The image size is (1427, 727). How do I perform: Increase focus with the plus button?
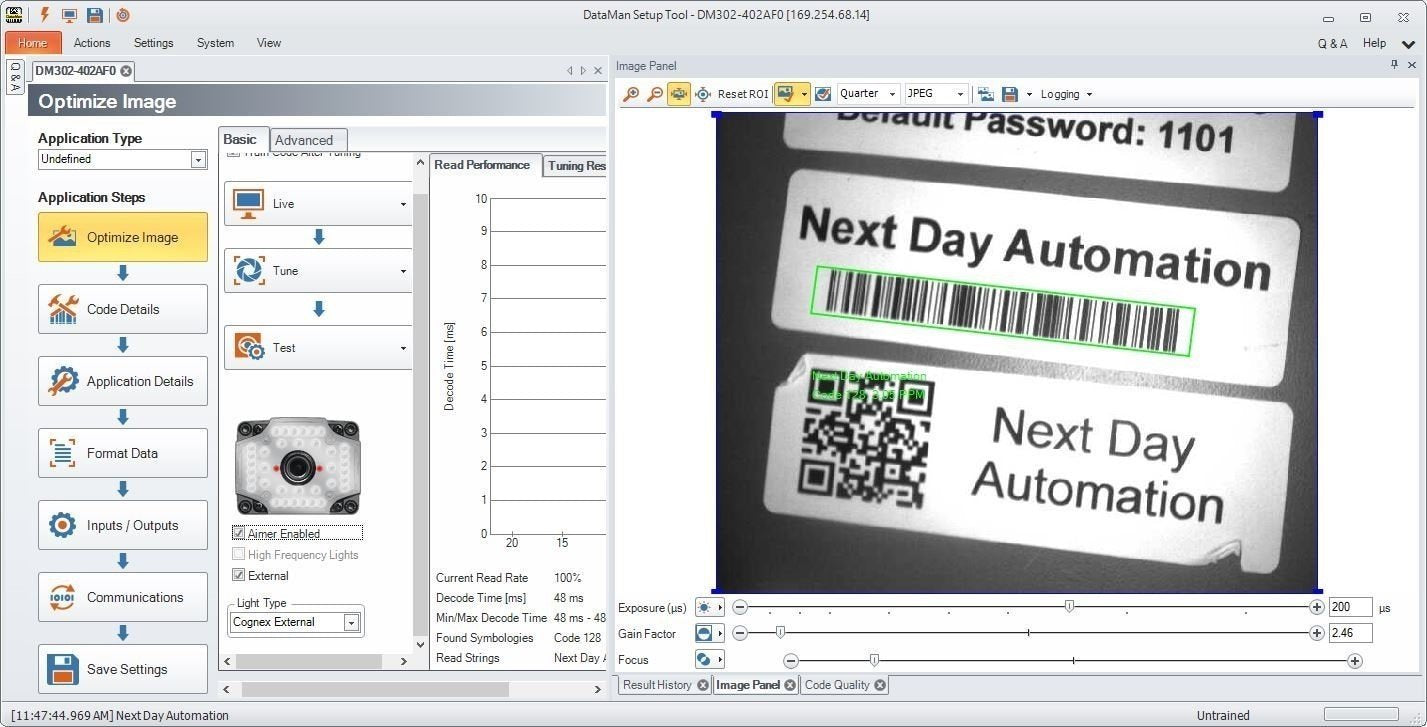(x=1355, y=660)
